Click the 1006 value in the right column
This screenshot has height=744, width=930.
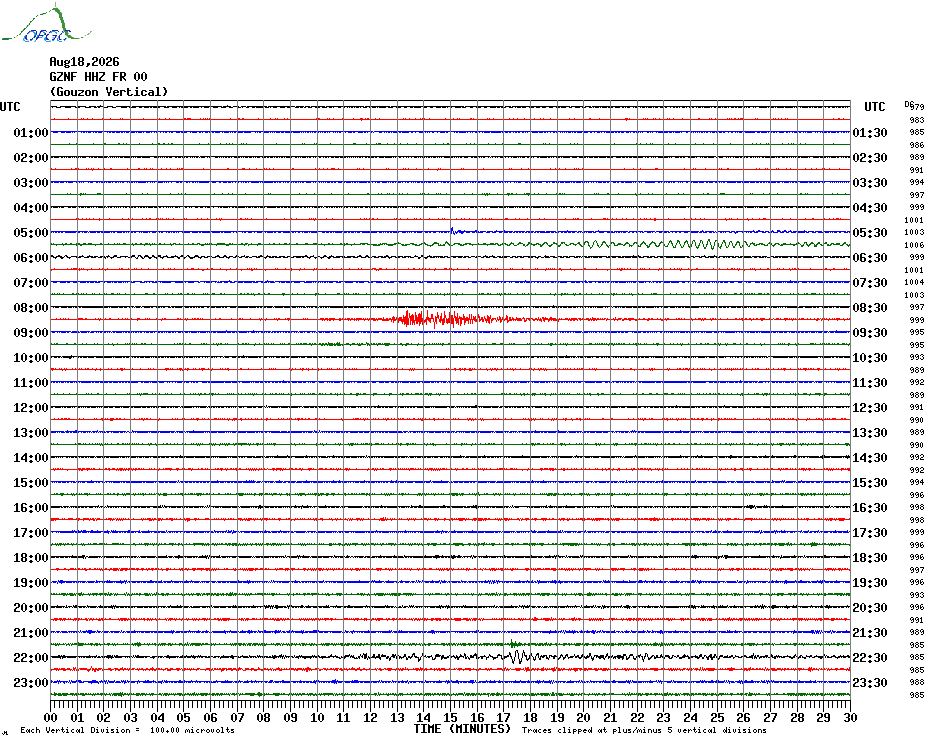[914, 245]
